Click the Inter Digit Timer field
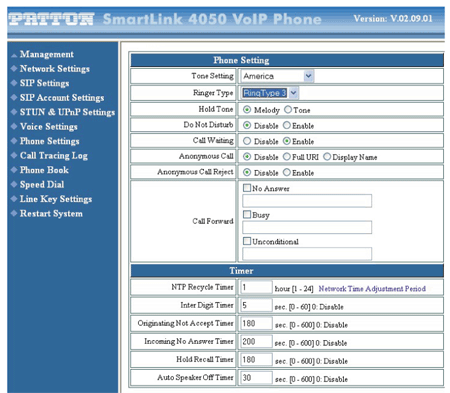This screenshot has width=450, height=393. (x=256, y=305)
